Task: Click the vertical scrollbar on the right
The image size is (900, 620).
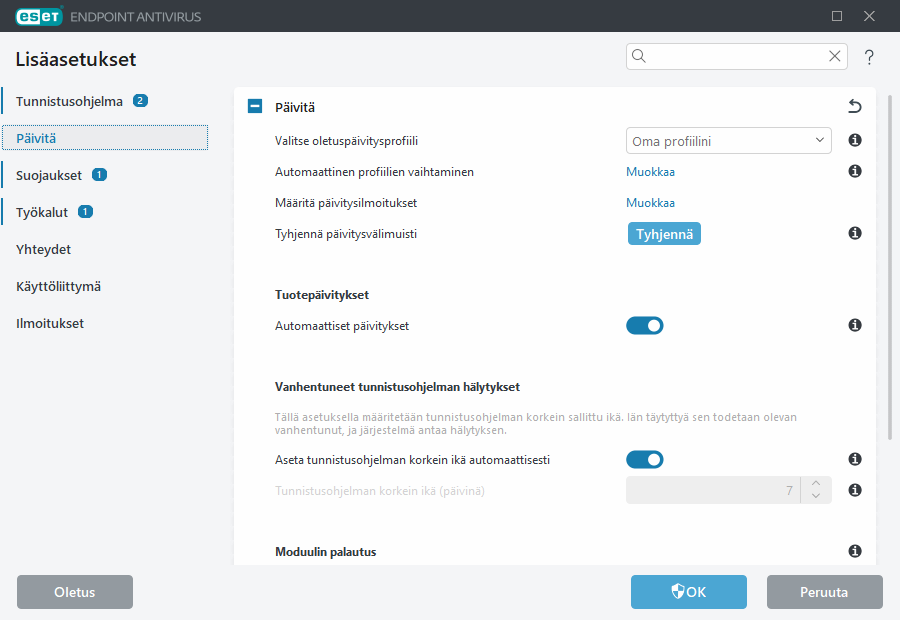Action: (x=890, y=268)
